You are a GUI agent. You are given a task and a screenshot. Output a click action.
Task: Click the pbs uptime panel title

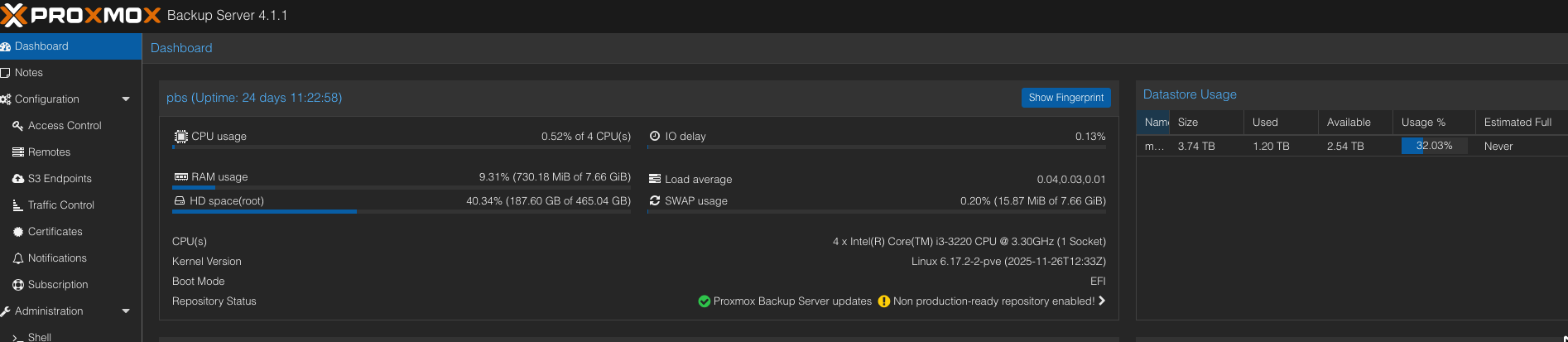click(254, 98)
